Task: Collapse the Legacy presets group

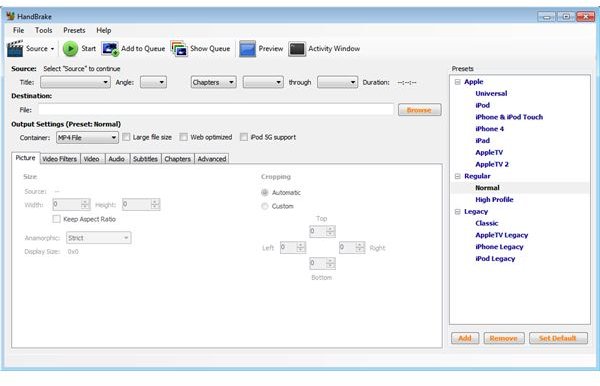Action: (457, 212)
